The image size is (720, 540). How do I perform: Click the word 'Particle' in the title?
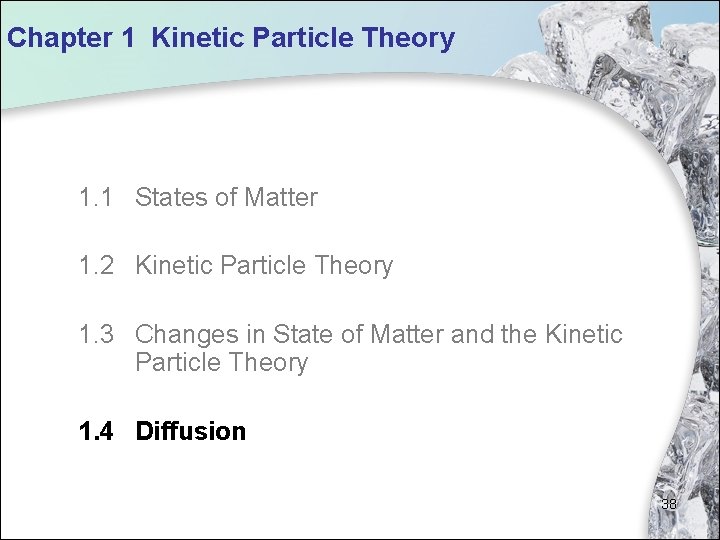[x=304, y=39]
